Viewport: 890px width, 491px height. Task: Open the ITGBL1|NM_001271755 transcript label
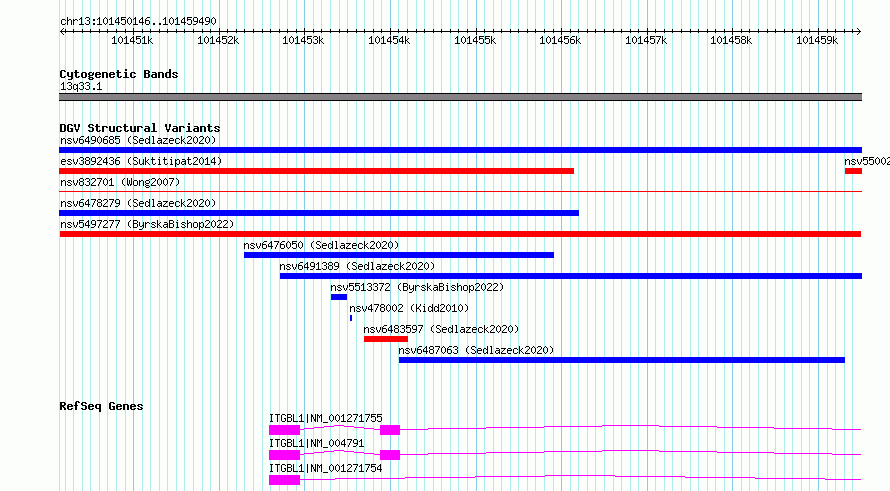(326, 418)
